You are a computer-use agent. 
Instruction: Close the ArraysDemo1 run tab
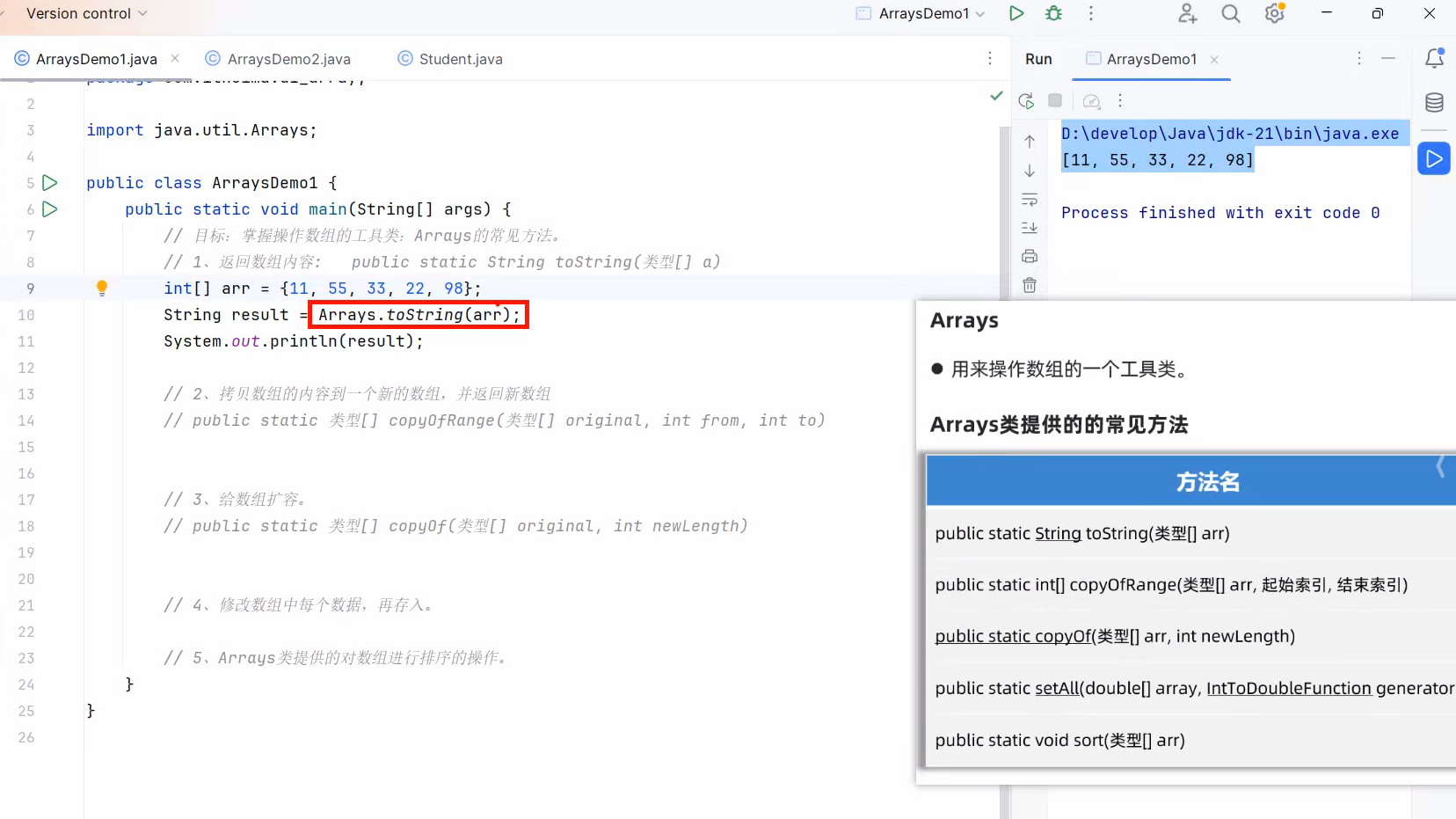[1214, 59]
